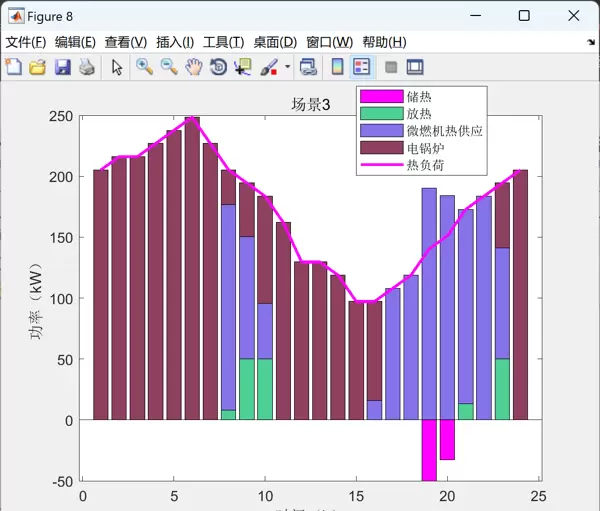
Task: Activate the Rotate 3D tool
Action: click(x=218, y=67)
